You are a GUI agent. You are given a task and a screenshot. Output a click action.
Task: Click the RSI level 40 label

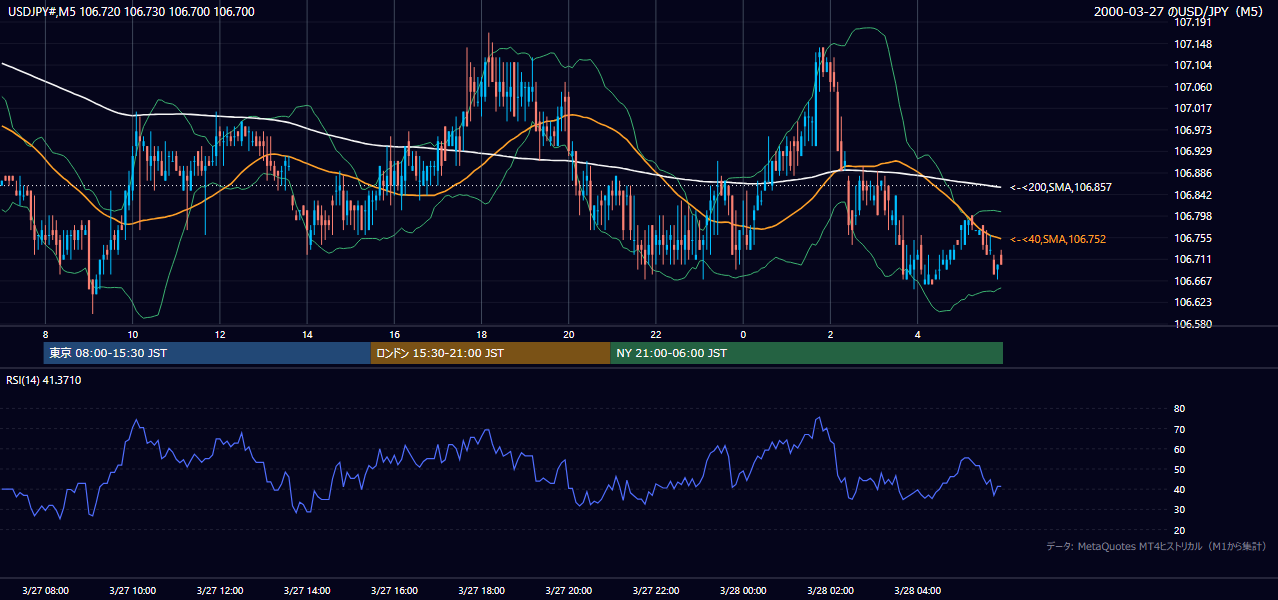[x=1179, y=489]
